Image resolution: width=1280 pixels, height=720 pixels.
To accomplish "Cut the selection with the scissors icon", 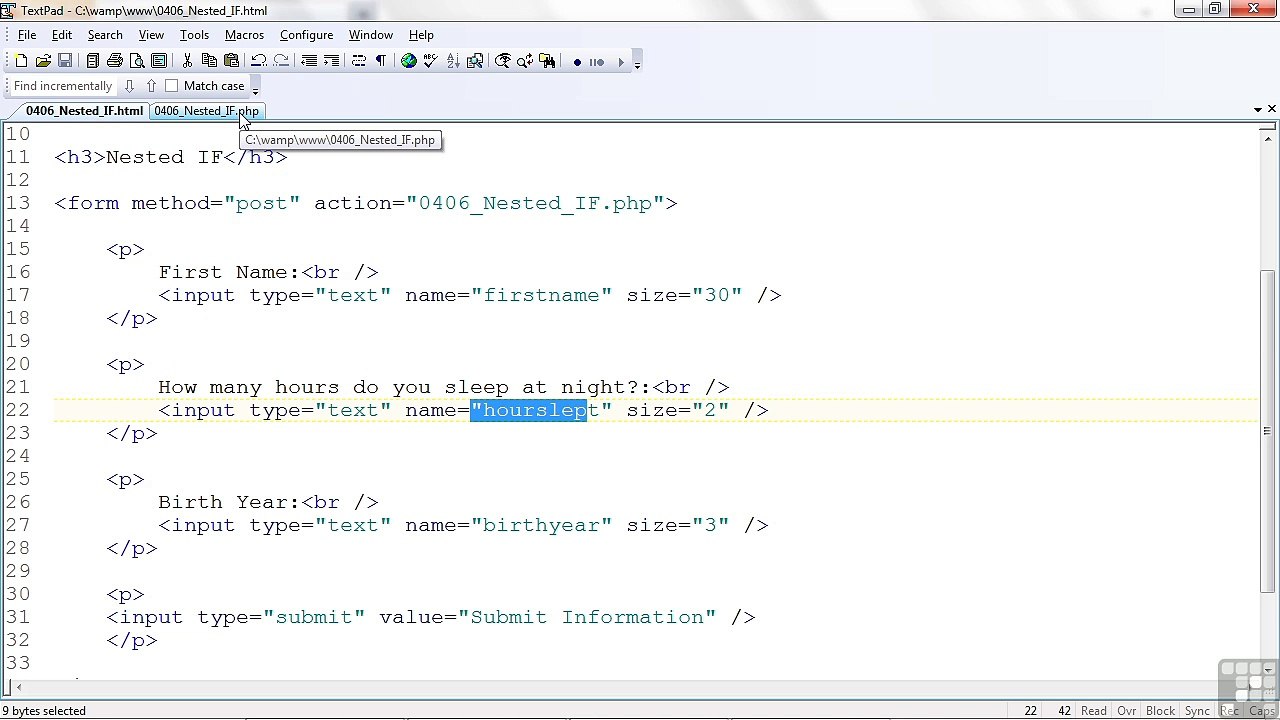I will pos(187,61).
